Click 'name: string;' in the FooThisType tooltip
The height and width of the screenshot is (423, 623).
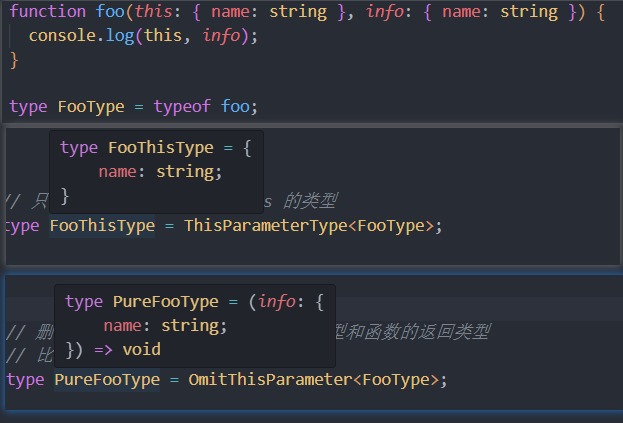[x=160, y=172]
